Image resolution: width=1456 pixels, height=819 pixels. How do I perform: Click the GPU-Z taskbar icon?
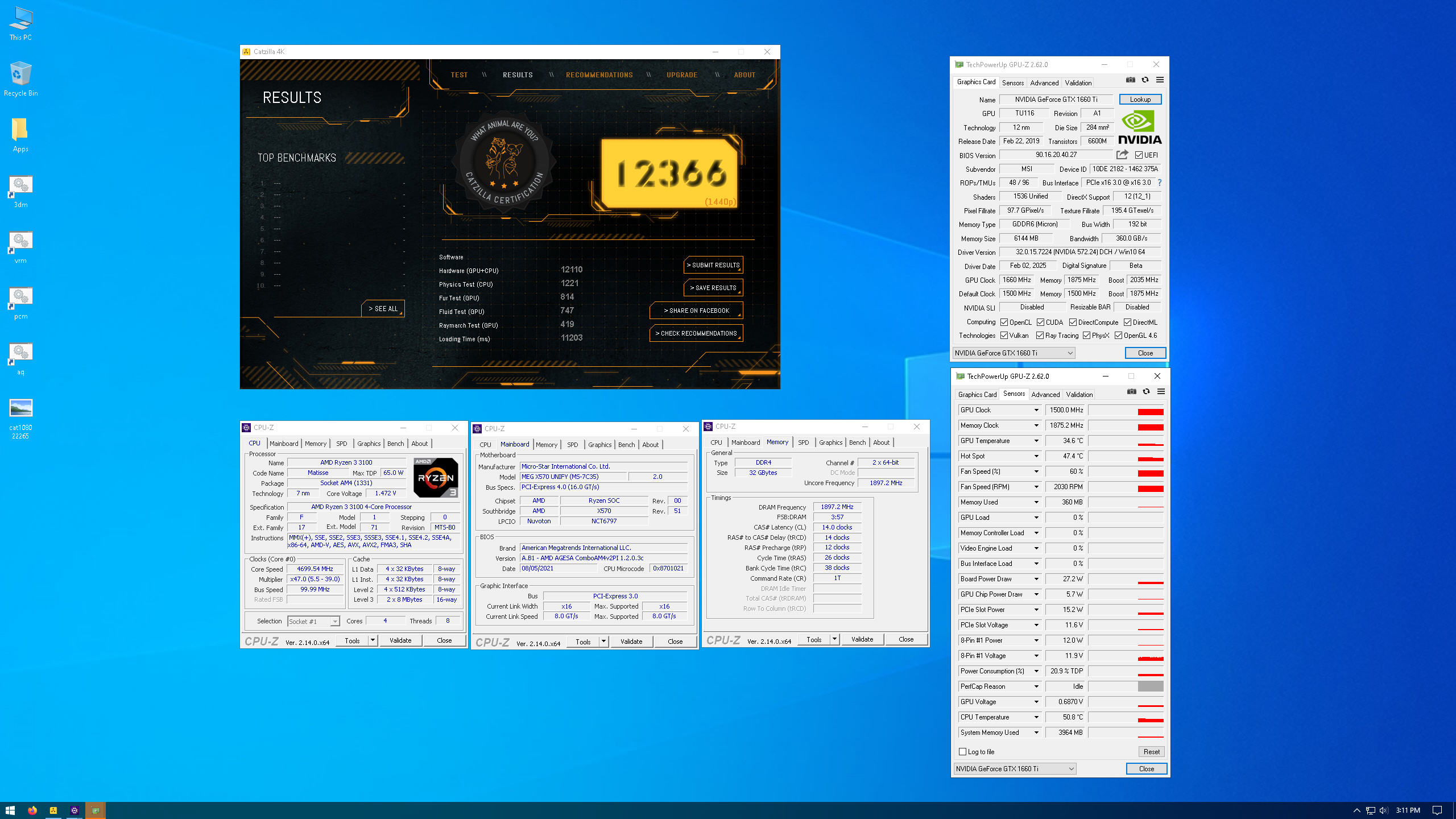pyautogui.click(x=96, y=810)
